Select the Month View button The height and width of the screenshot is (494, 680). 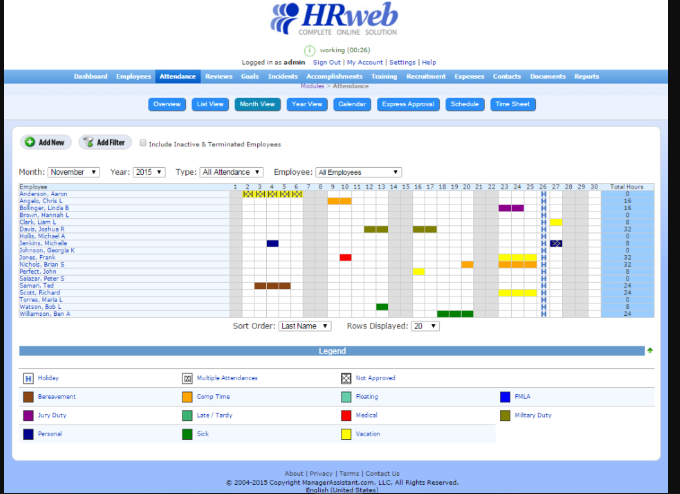click(x=258, y=105)
